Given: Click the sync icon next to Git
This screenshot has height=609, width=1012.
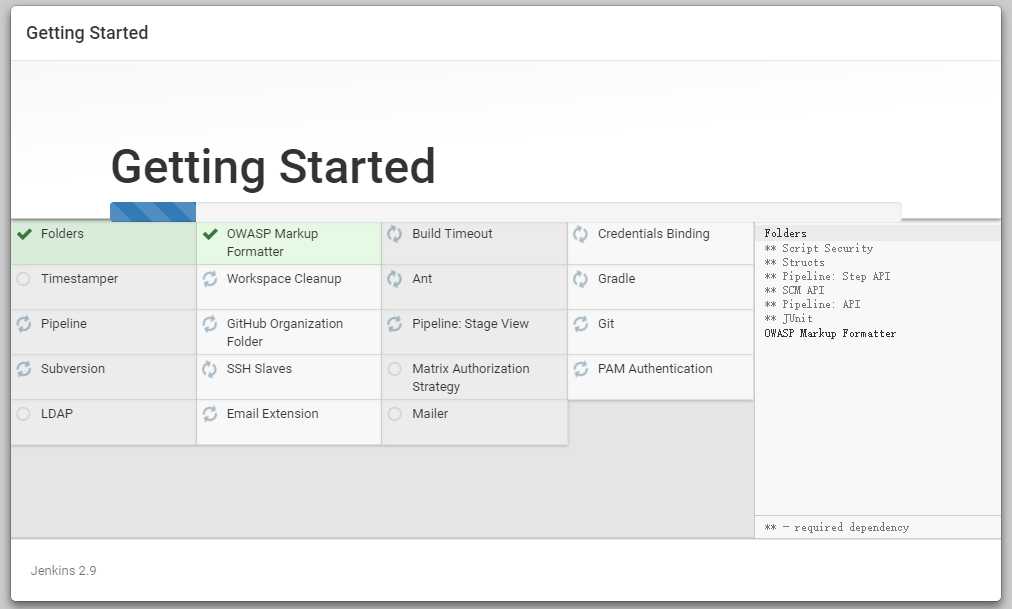Looking at the screenshot, I should [580, 324].
